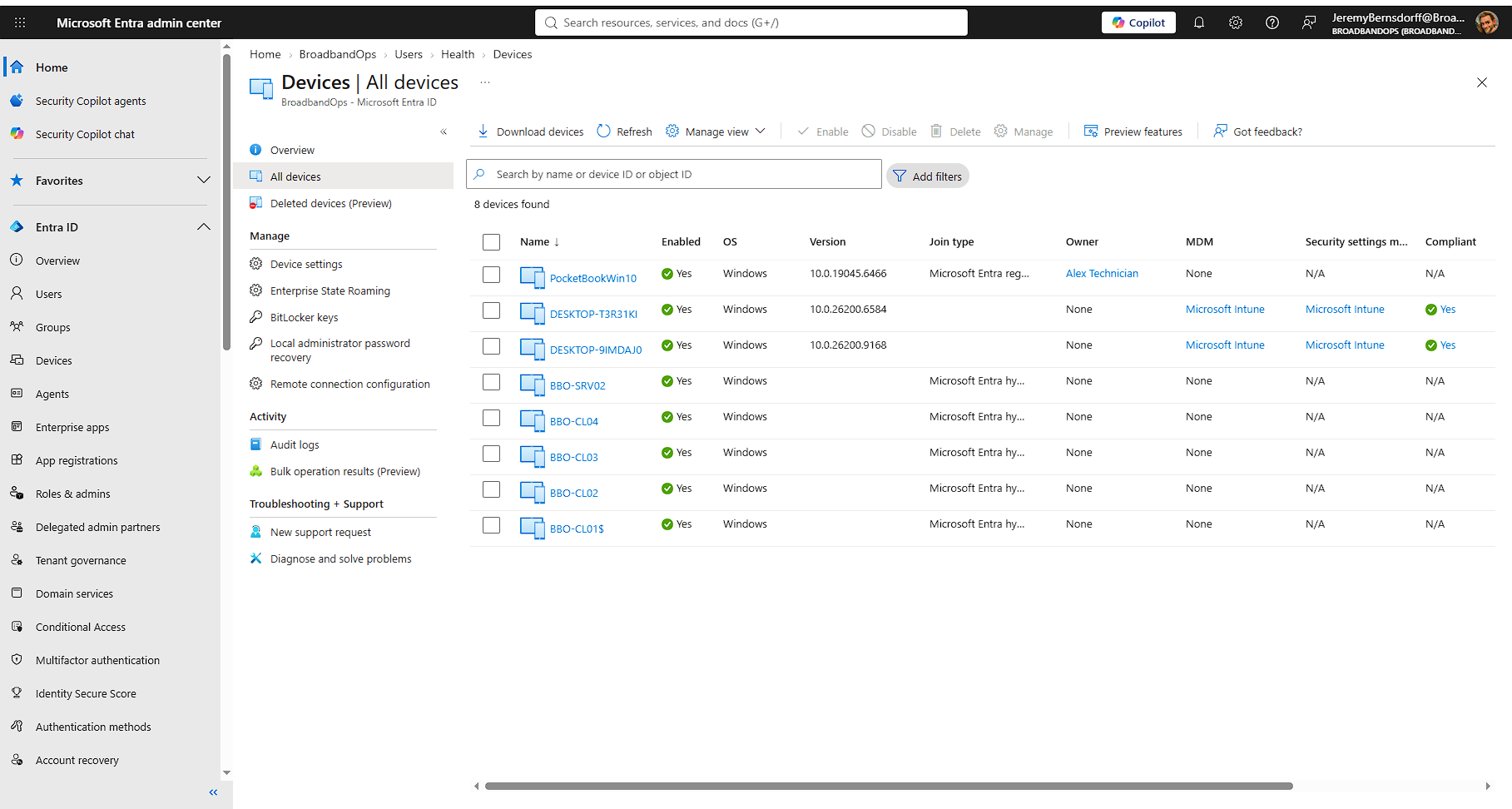The image size is (1512, 809).
Task: Open BitLocker keys
Action: (304, 317)
